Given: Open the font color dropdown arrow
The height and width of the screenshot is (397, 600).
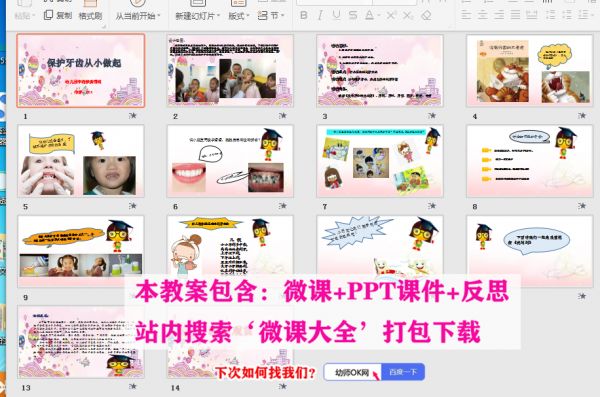Looking at the screenshot, I should (x=379, y=16).
